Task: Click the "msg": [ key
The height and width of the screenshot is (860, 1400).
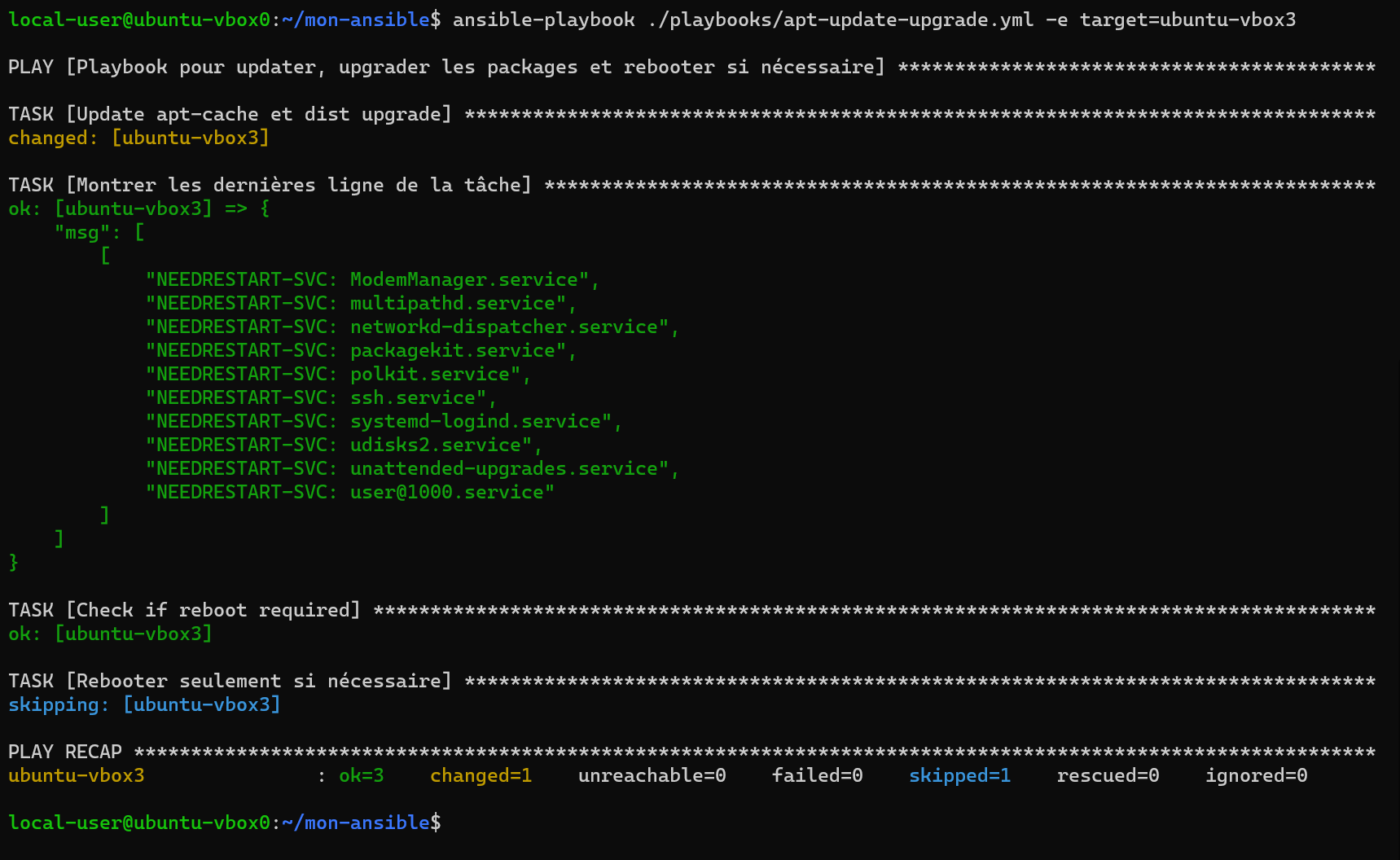Action: coord(99,232)
